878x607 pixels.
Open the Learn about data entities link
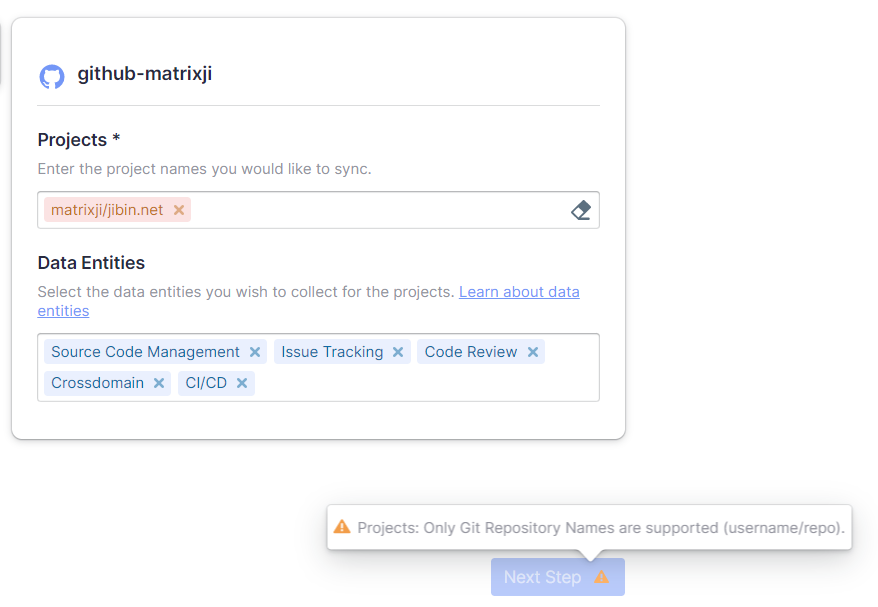click(519, 292)
